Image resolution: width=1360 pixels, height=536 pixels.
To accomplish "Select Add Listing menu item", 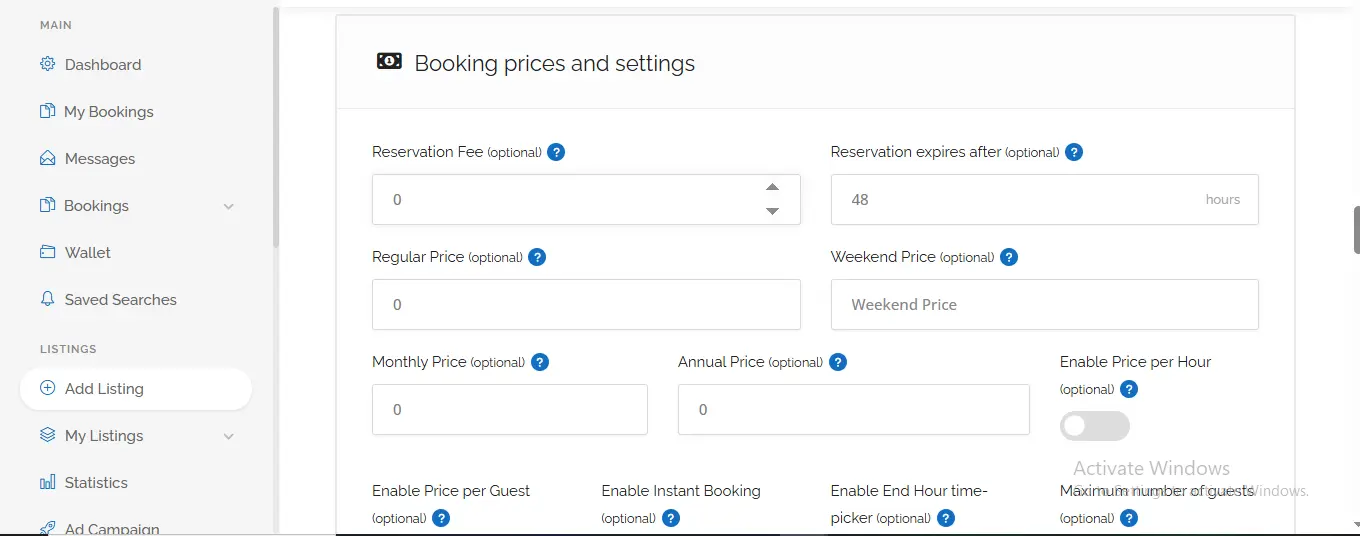I will click(104, 388).
